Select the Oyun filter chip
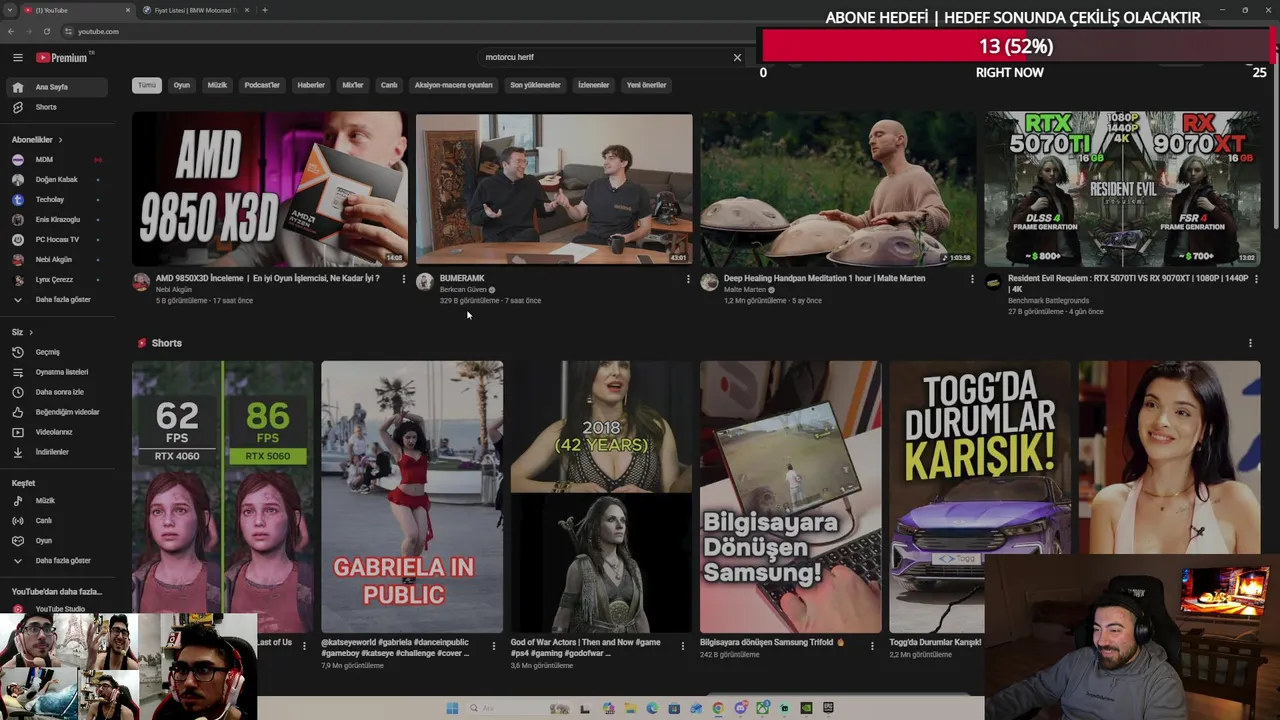This screenshot has width=1280, height=720. coord(182,85)
